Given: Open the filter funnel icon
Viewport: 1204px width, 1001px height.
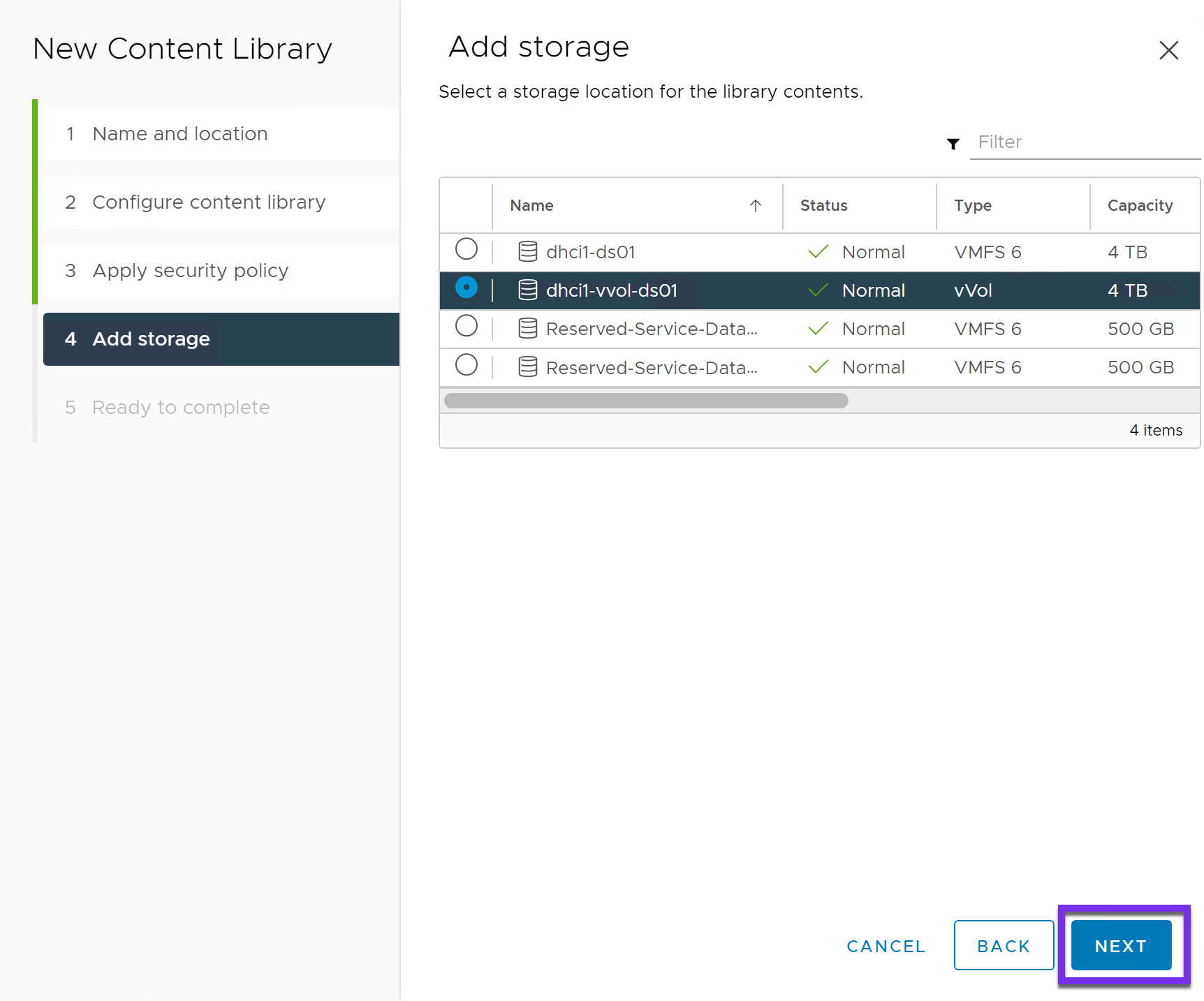Looking at the screenshot, I should click(x=953, y=144).
